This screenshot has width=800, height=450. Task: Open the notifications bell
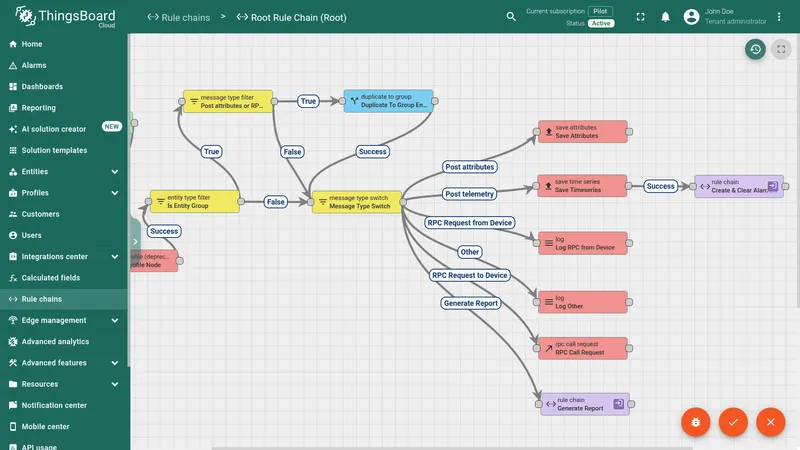click(665, 17)
